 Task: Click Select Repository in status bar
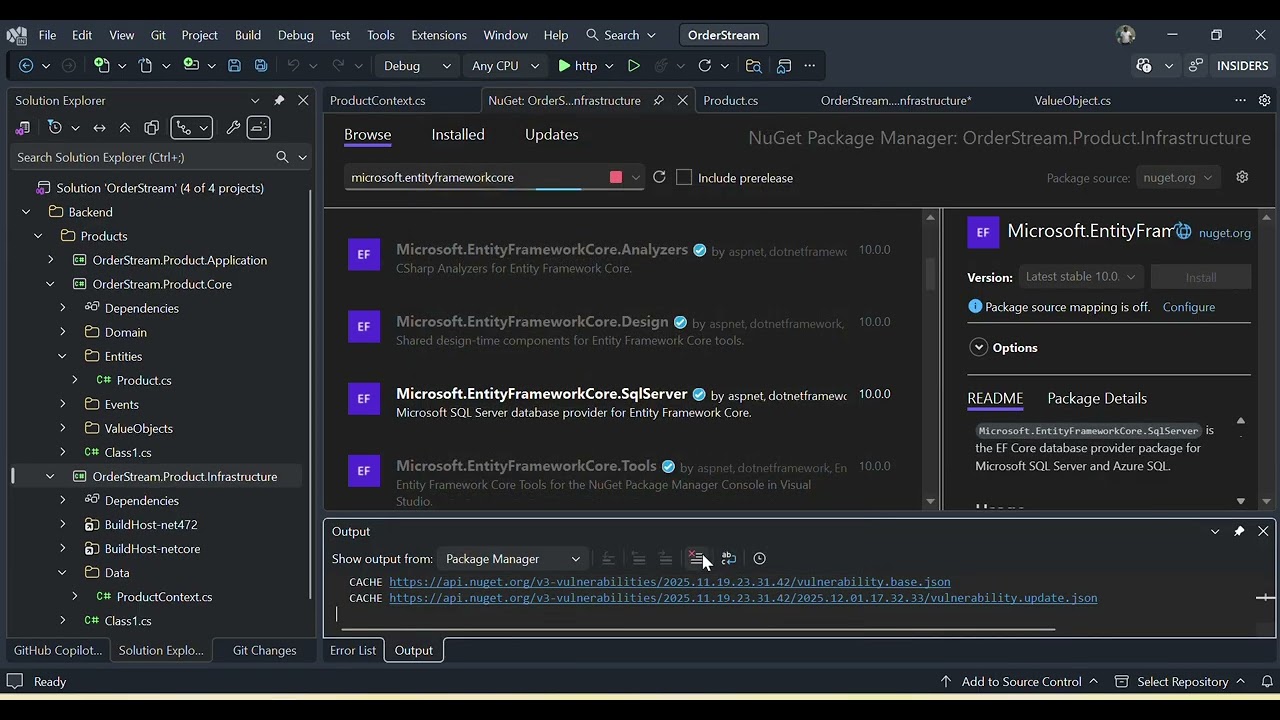pos(1182,681)
